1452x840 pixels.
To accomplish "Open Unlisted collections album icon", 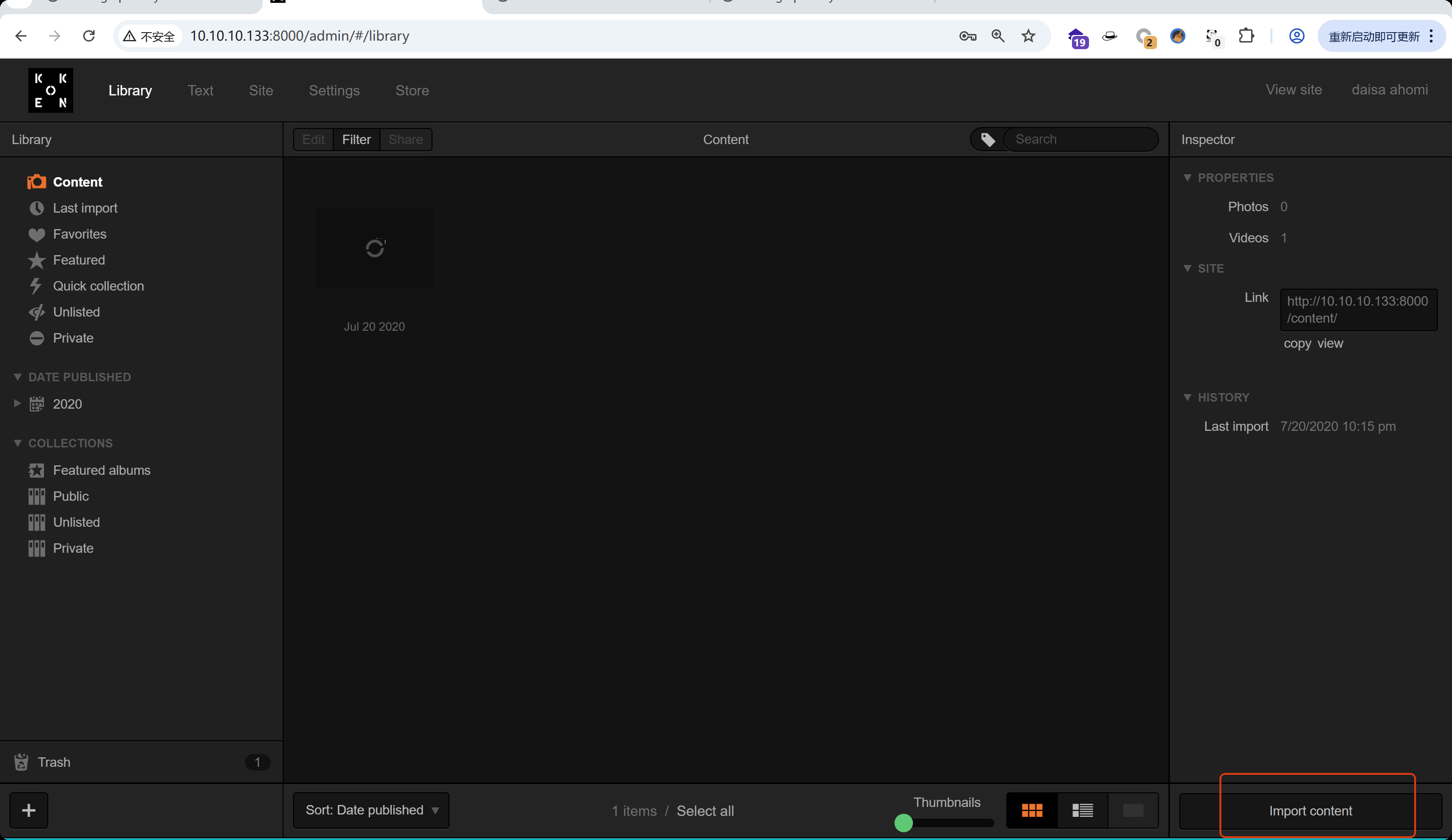I will click(x=36, y=522).
